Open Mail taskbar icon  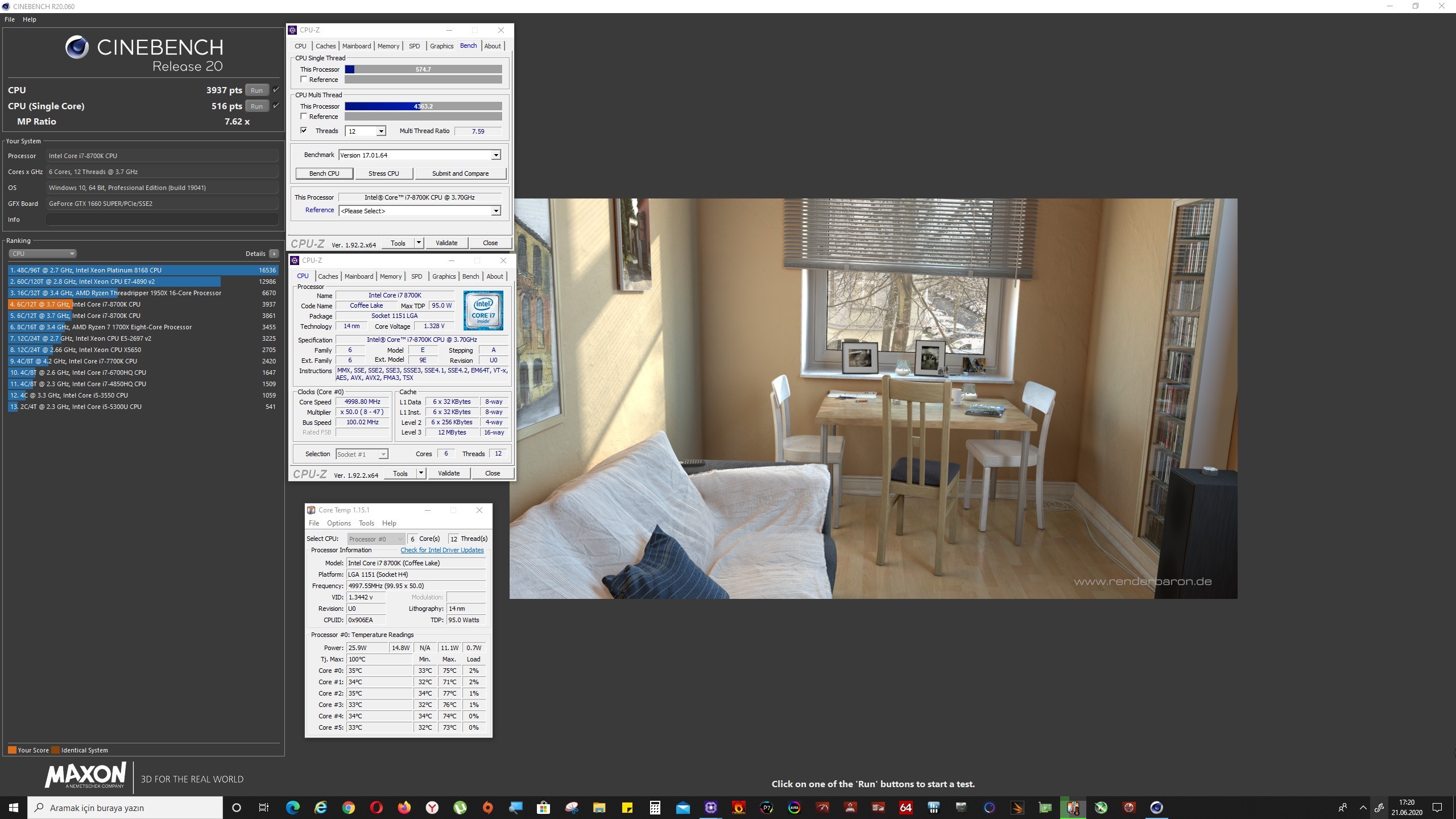(683, 807)
